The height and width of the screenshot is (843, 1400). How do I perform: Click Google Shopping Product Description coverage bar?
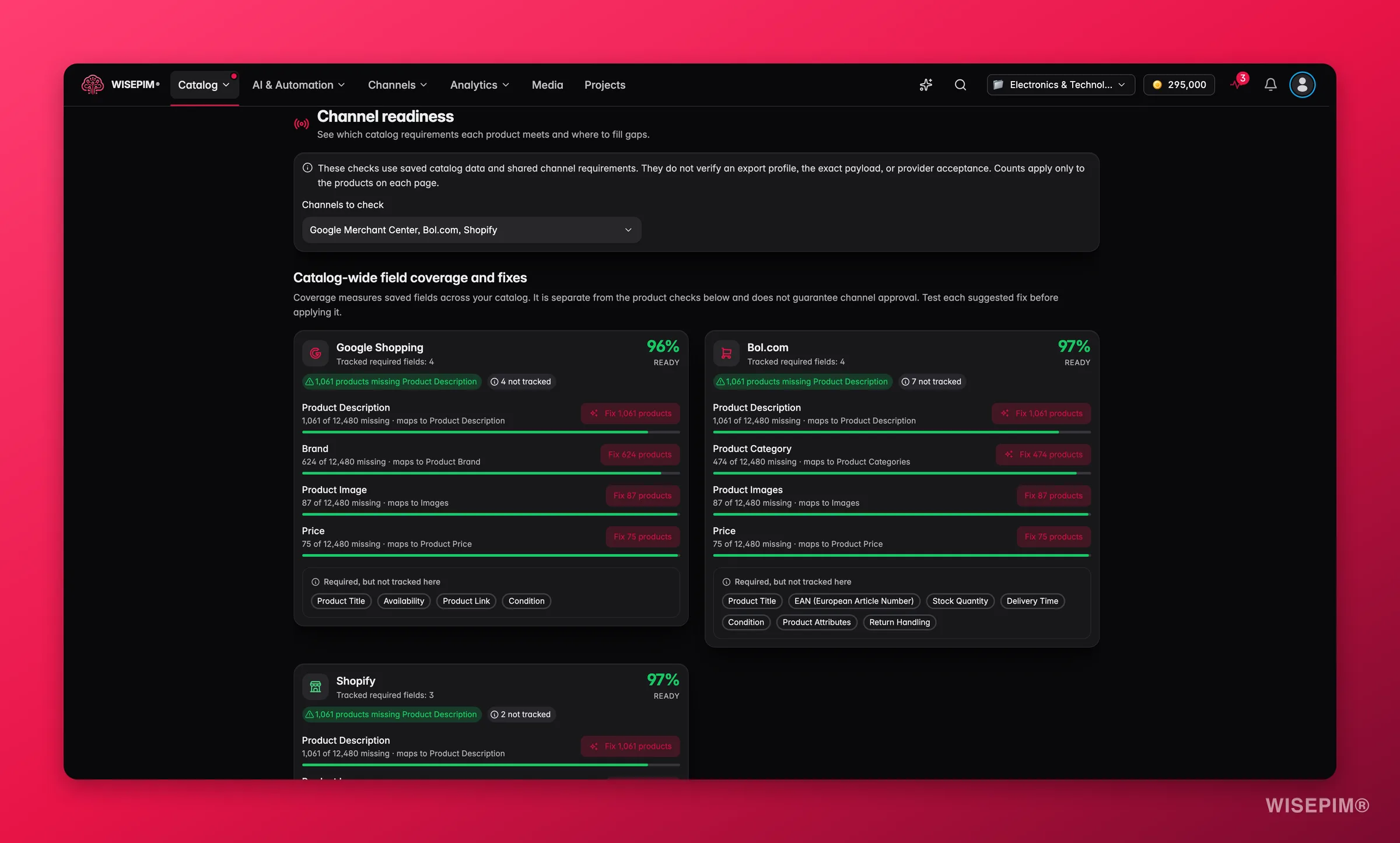pos(491,432)
